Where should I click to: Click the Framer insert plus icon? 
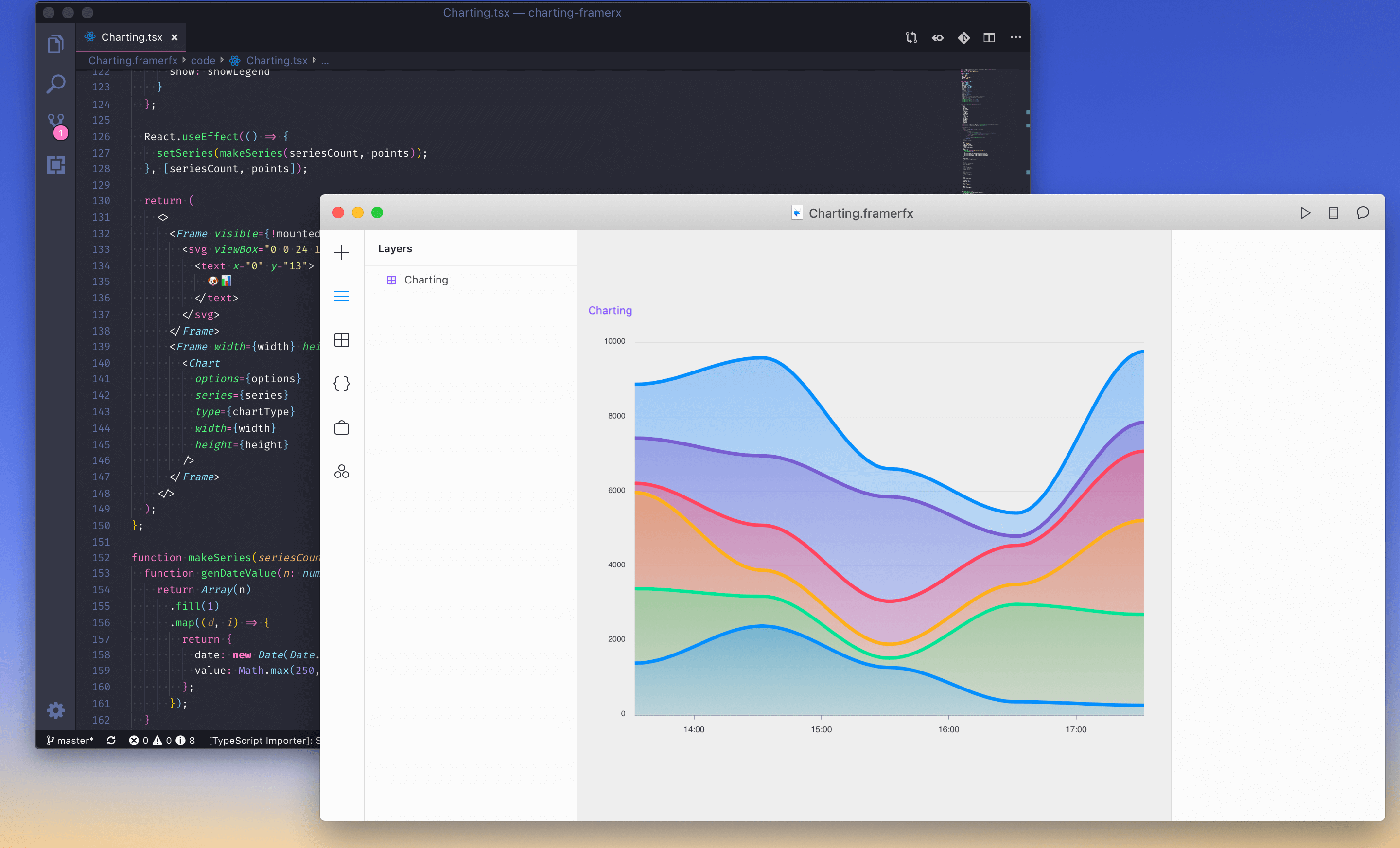click(341, 252)
